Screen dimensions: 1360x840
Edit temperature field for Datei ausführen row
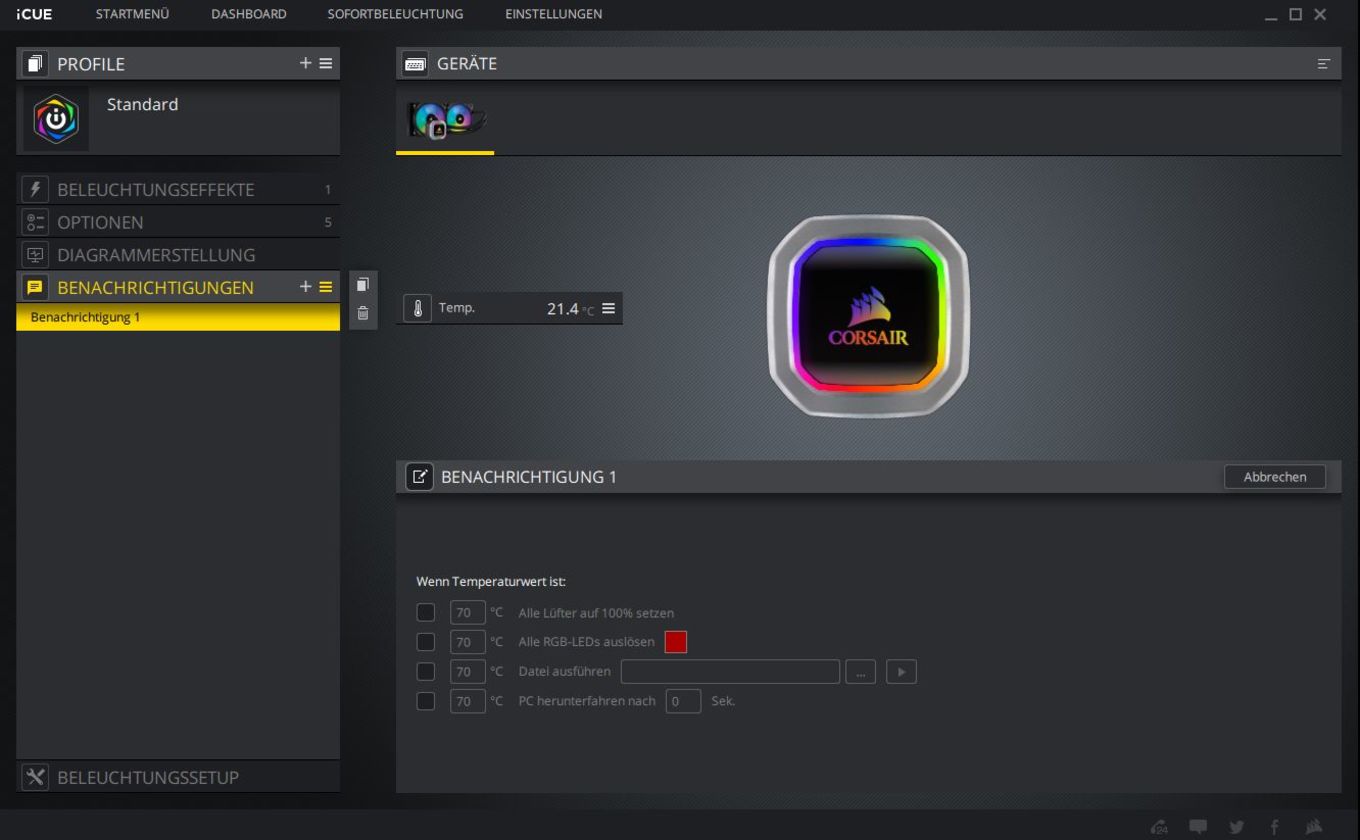click(467, 671)
